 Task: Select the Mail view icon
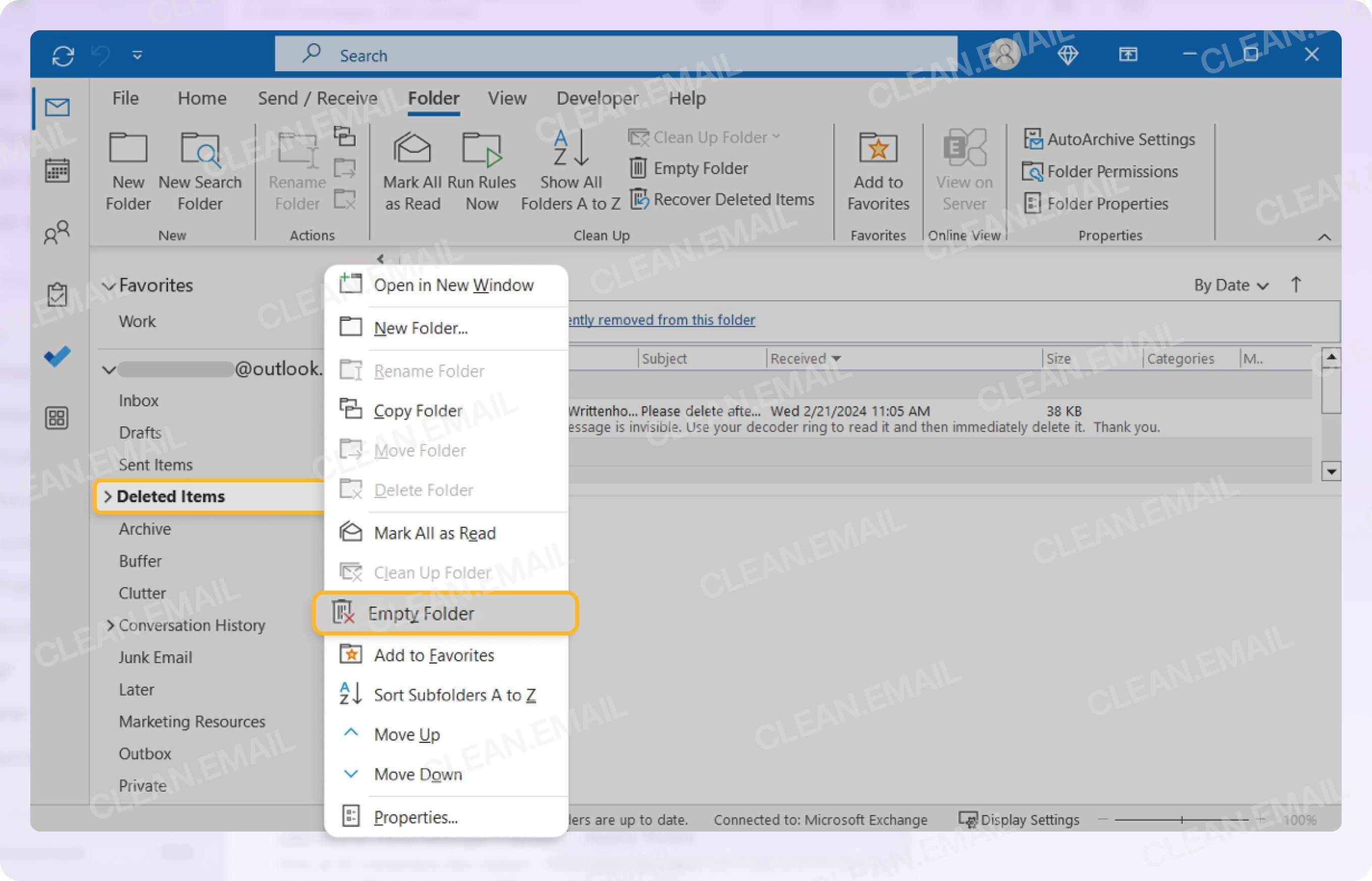(x=57, y=107)
